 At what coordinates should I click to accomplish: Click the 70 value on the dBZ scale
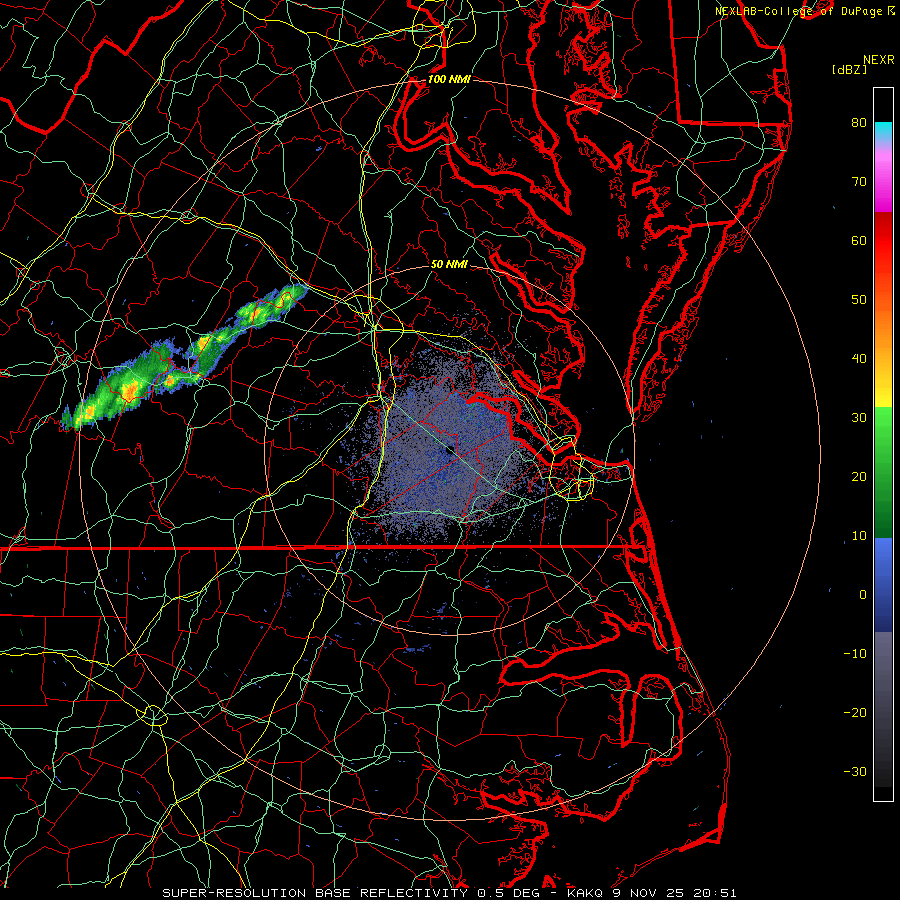click(x=859, y=181)
